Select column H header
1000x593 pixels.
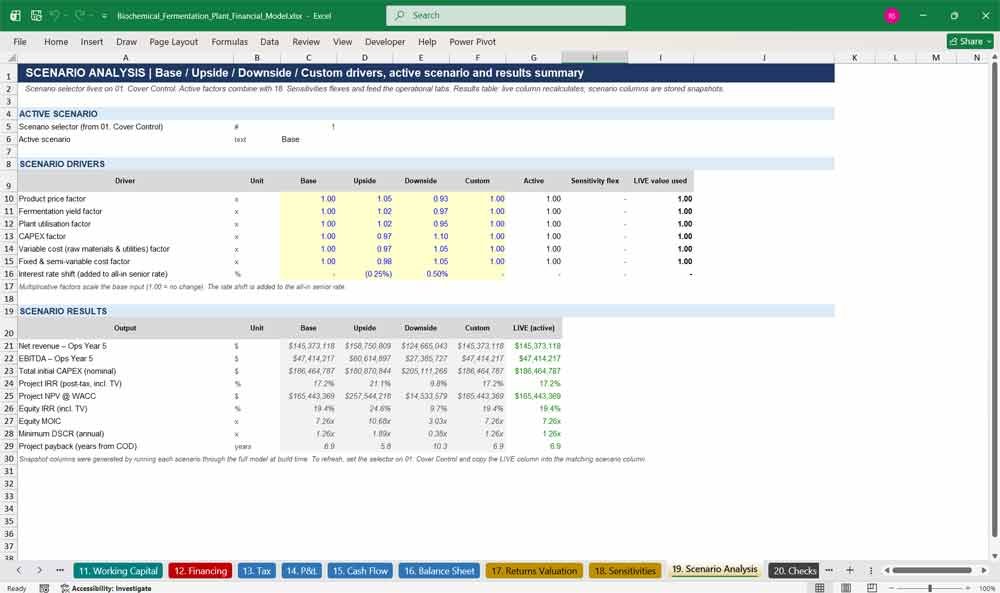[x=594, y=57]
